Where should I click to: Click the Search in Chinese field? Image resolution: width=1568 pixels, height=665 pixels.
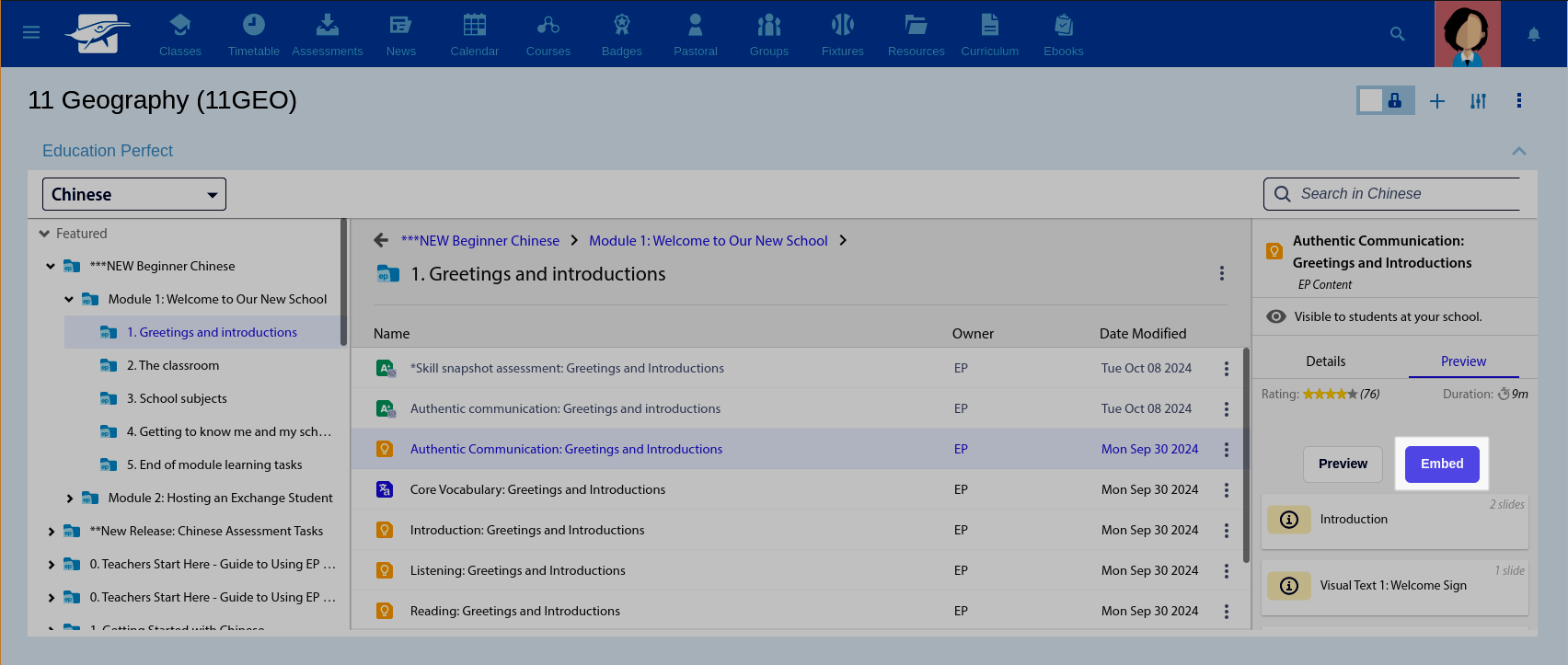pyautogui.click(x=1391, y=194)
